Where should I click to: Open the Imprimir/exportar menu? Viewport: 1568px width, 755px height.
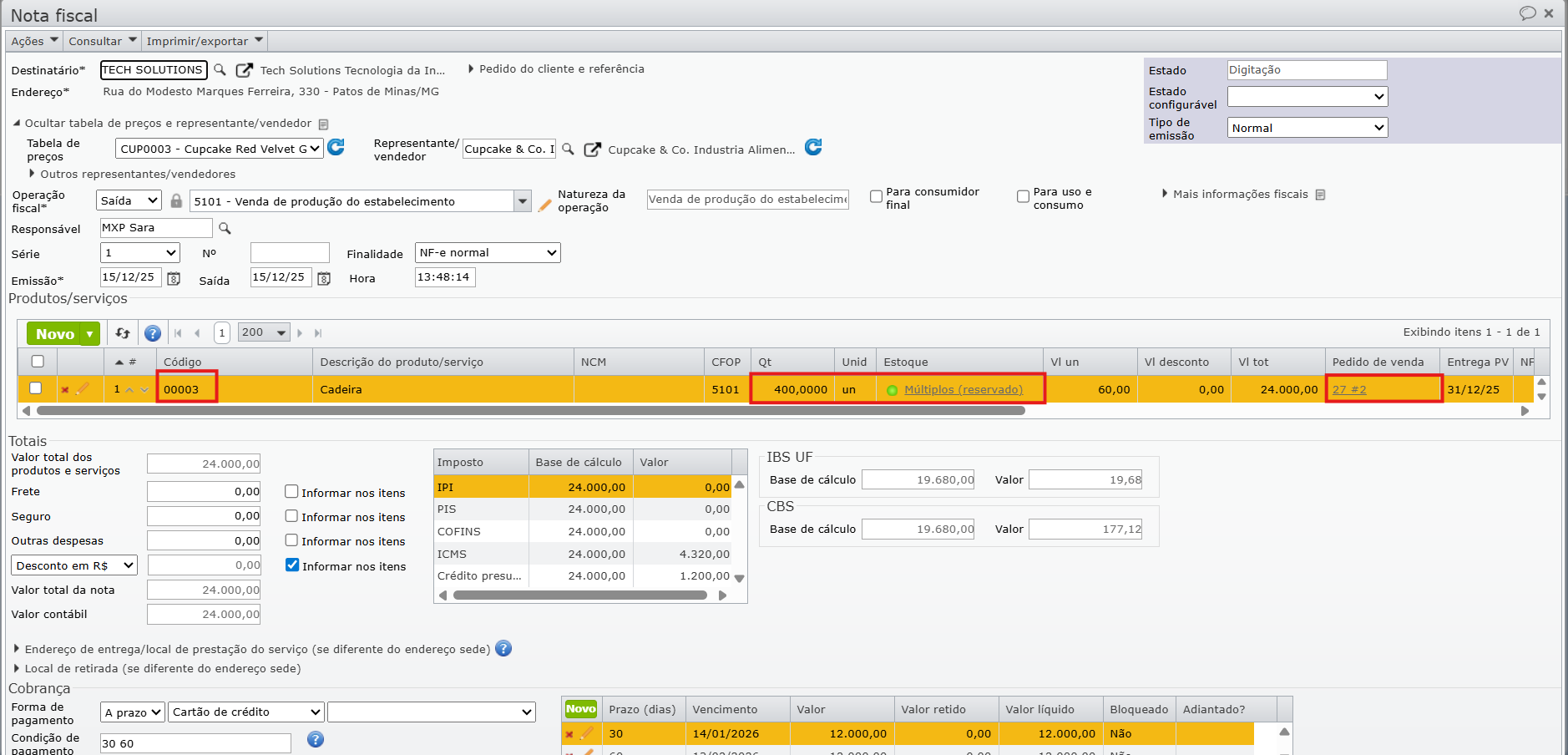[x=205, y=41]
